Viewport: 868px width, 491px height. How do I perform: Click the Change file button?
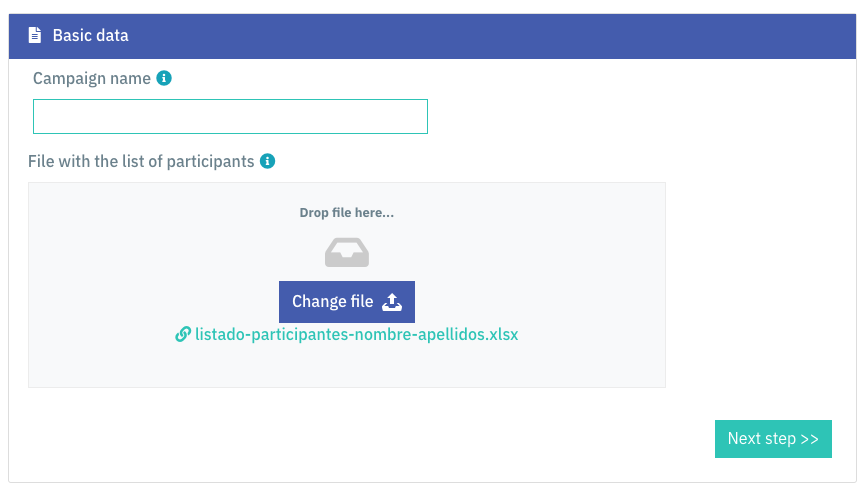click(347, 302)
